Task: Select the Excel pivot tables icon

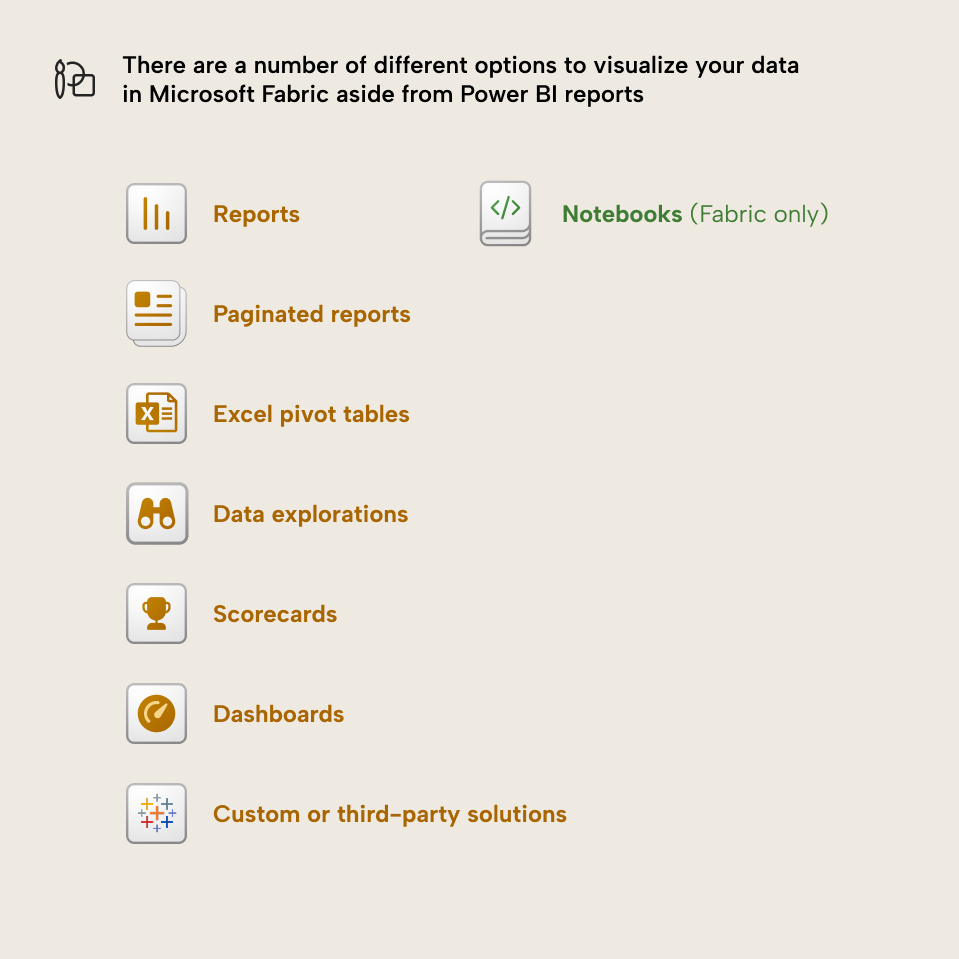Action: pos(156,413)
